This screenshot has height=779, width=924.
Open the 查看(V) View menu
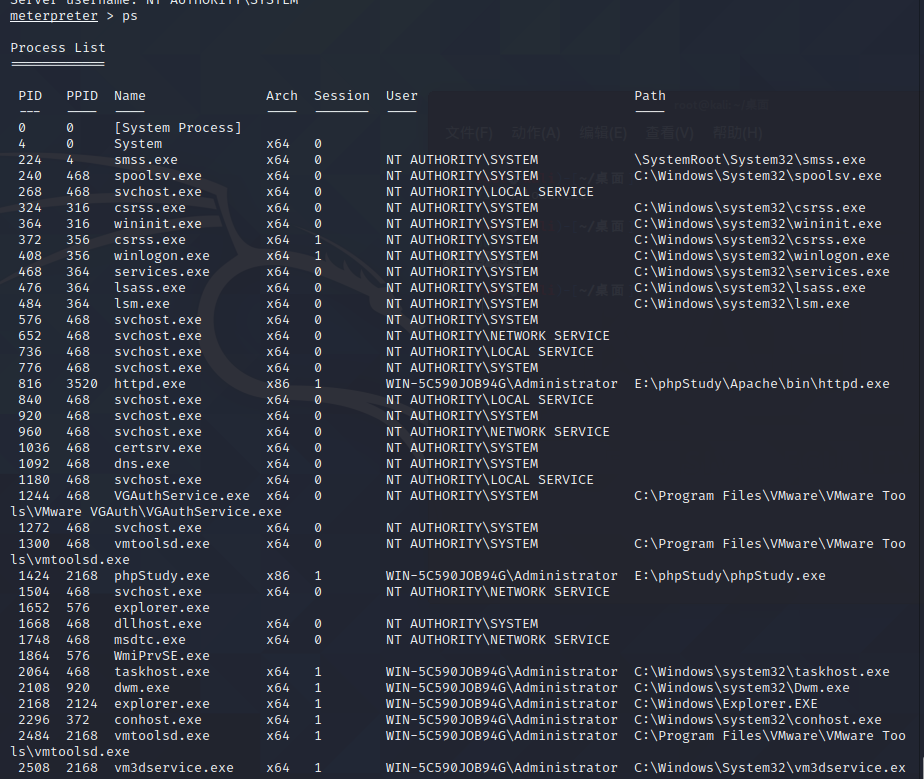pos(668,133)
